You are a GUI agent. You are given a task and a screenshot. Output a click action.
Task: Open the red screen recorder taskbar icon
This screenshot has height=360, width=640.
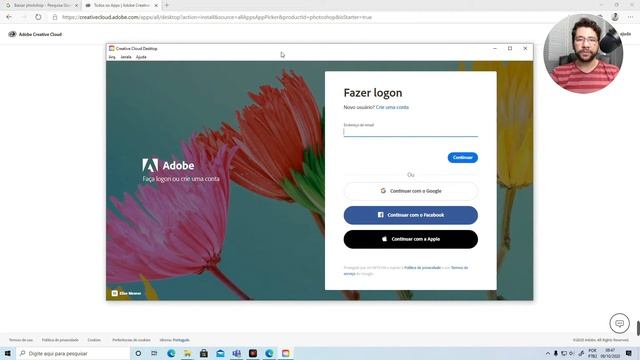click(253, 353)
